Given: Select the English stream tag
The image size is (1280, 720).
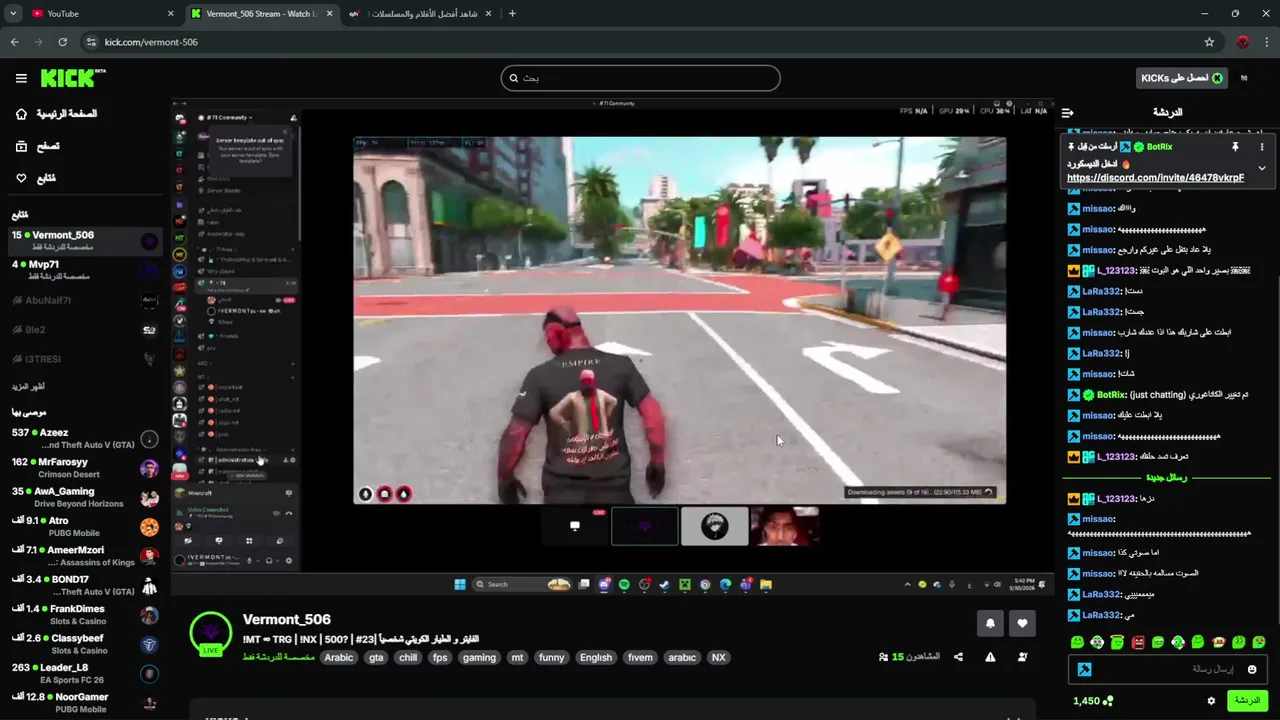Looking at the screenshot, I should [596, 658].
